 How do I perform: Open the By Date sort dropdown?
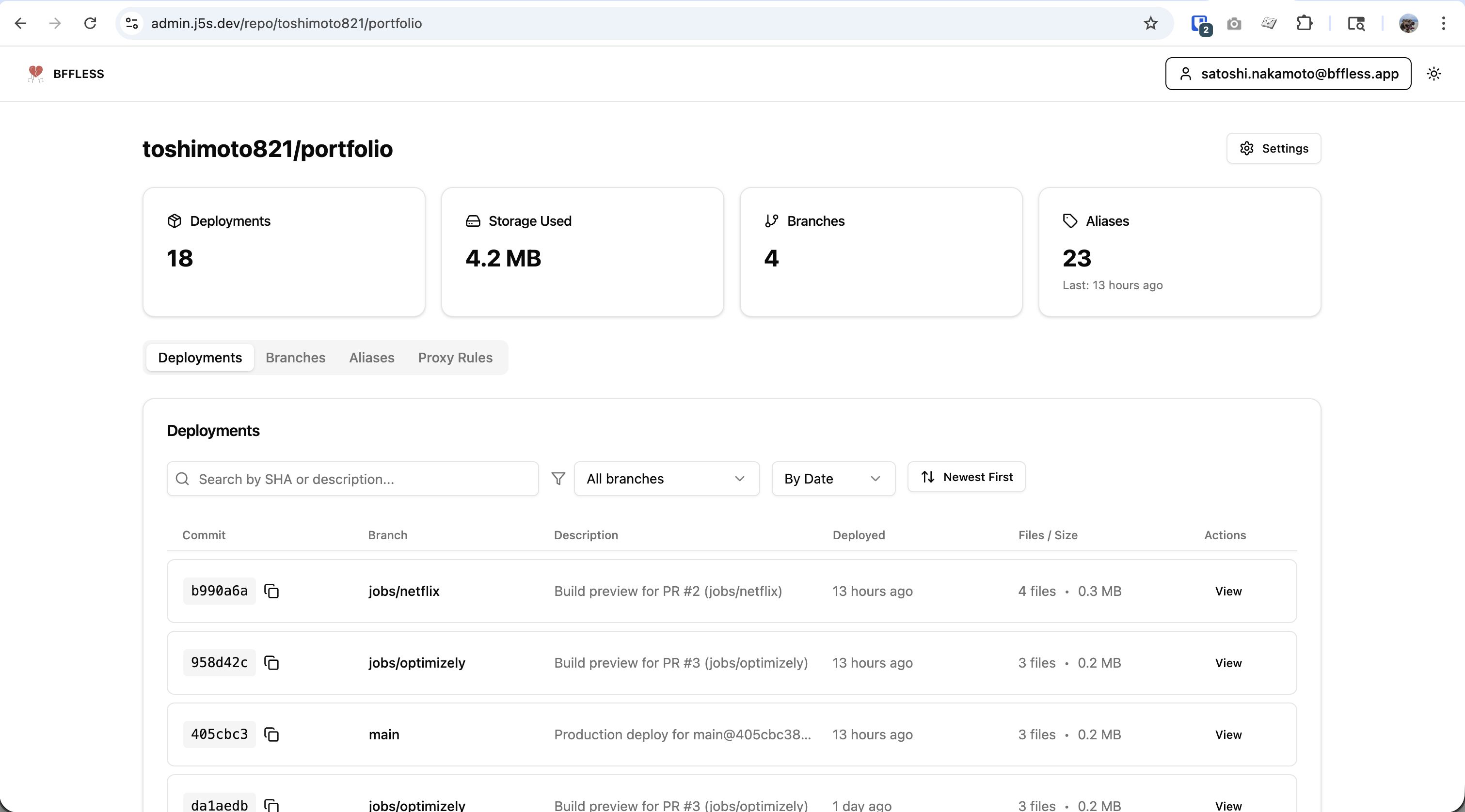(x=832, y=479)
